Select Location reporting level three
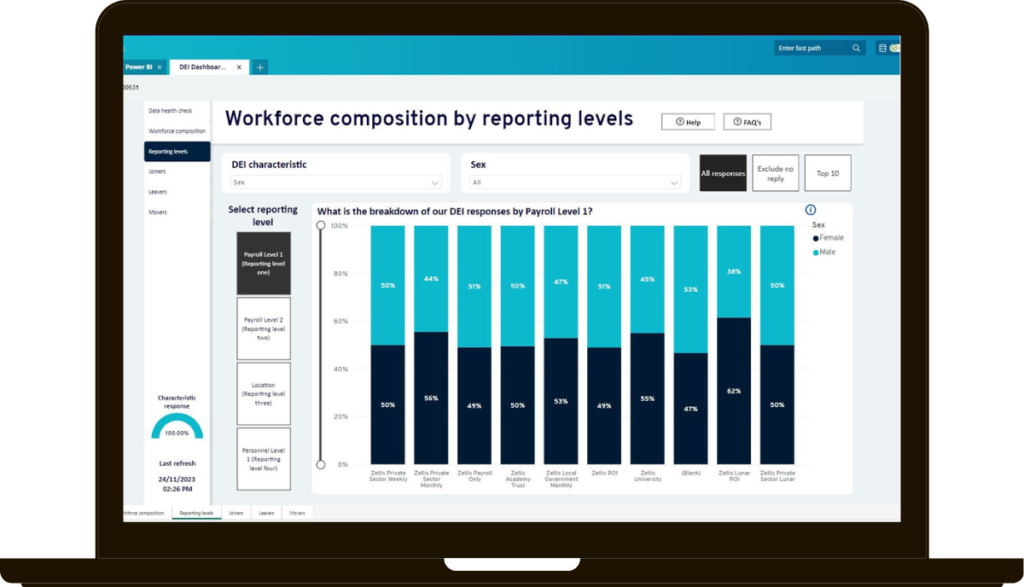This screenshot has width=1024, height=587. coord(263,393)
